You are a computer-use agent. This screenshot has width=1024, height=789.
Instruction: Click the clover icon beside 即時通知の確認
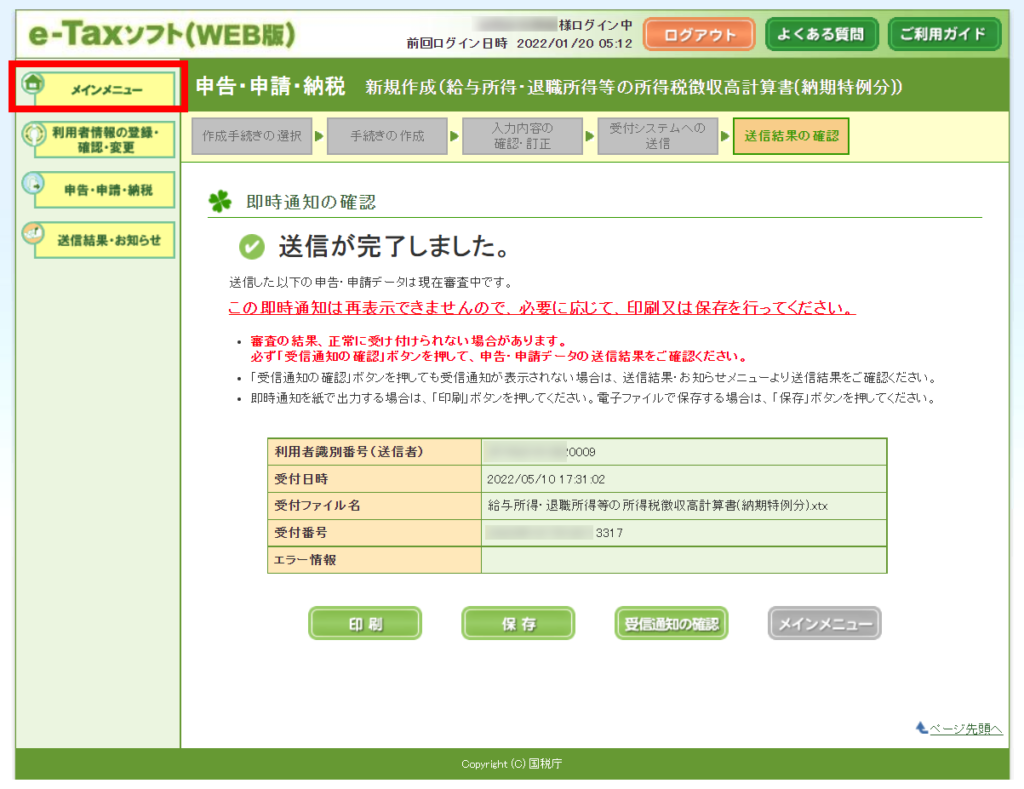pos(219,202)
